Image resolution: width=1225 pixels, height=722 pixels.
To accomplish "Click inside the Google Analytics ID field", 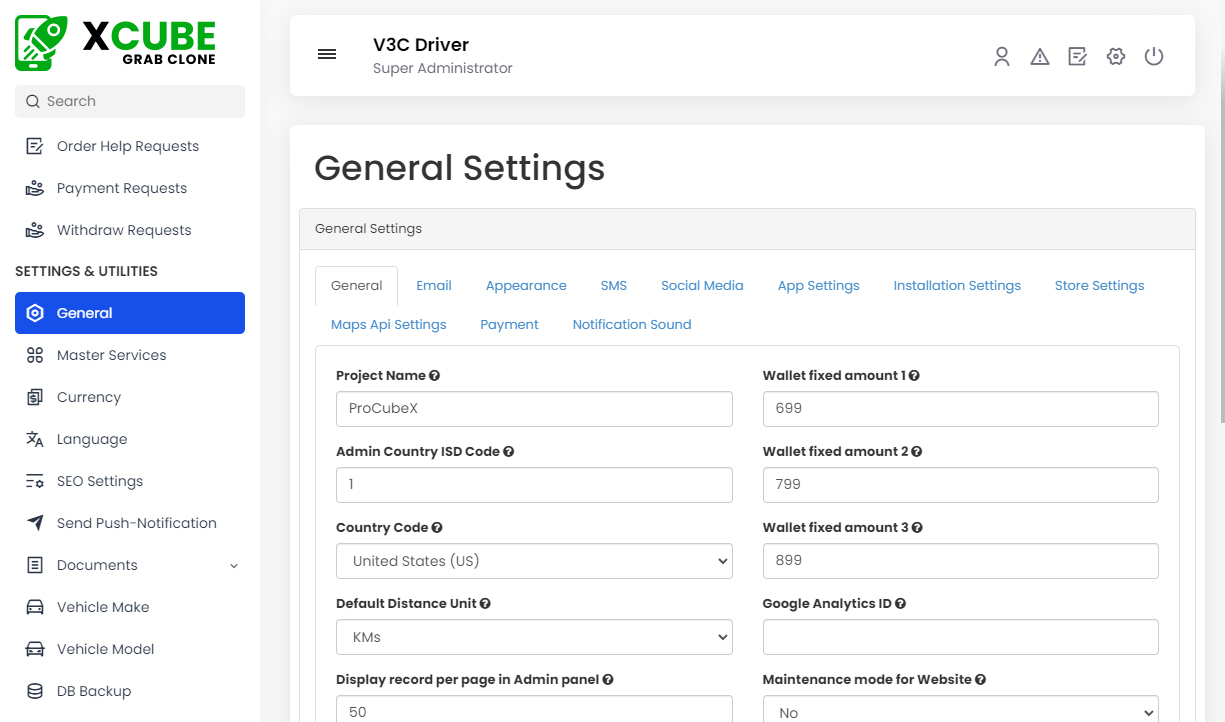I will 960,637.
